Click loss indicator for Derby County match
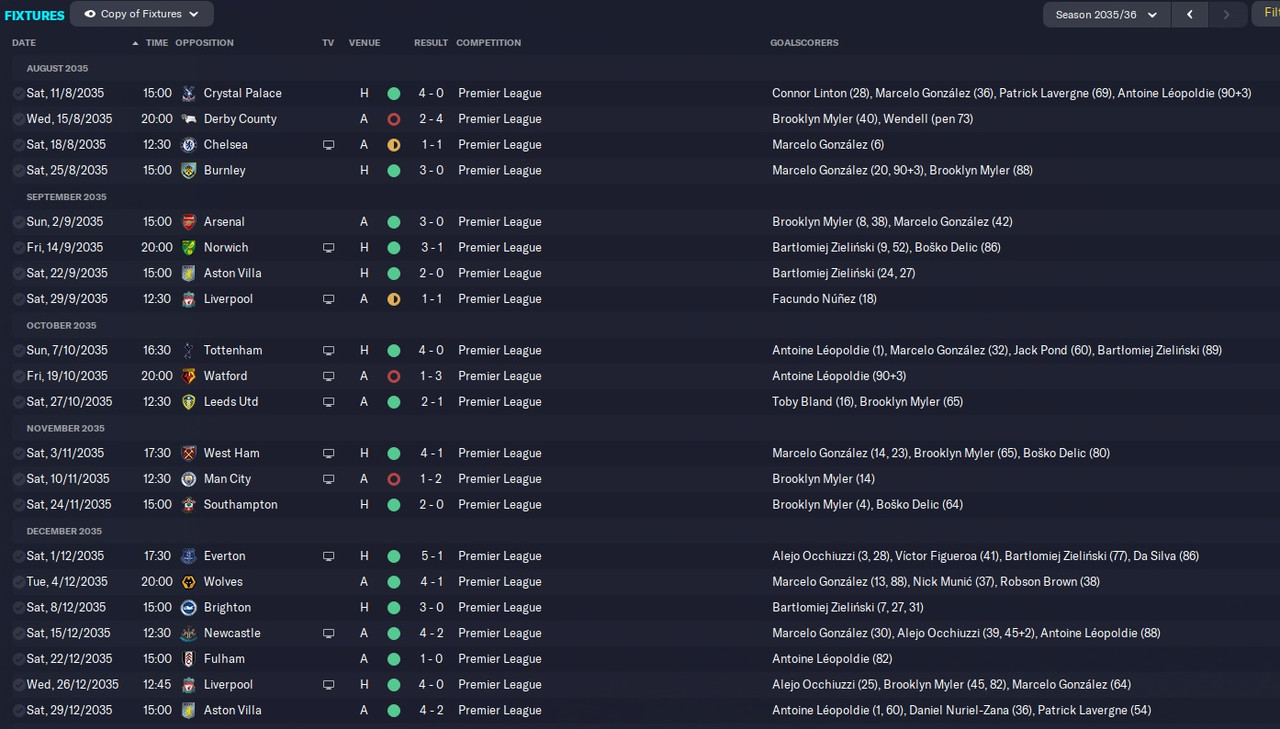Image resolution: width=1280 pixels, height=729 pixels. click(393, 119)
